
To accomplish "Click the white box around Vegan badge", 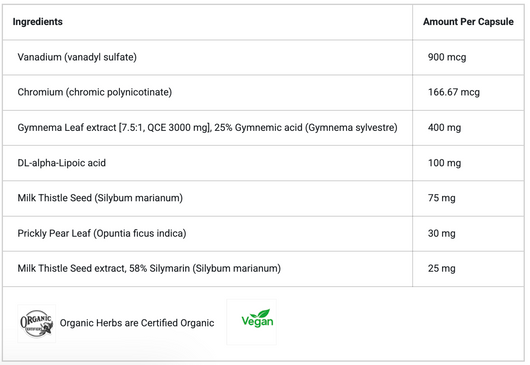I will (251, 322).
